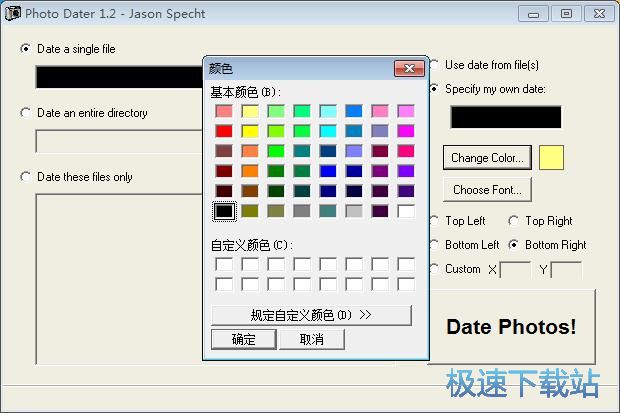Choose Top Right date position
Screen dimensions: 620x413
click(514, 221)
